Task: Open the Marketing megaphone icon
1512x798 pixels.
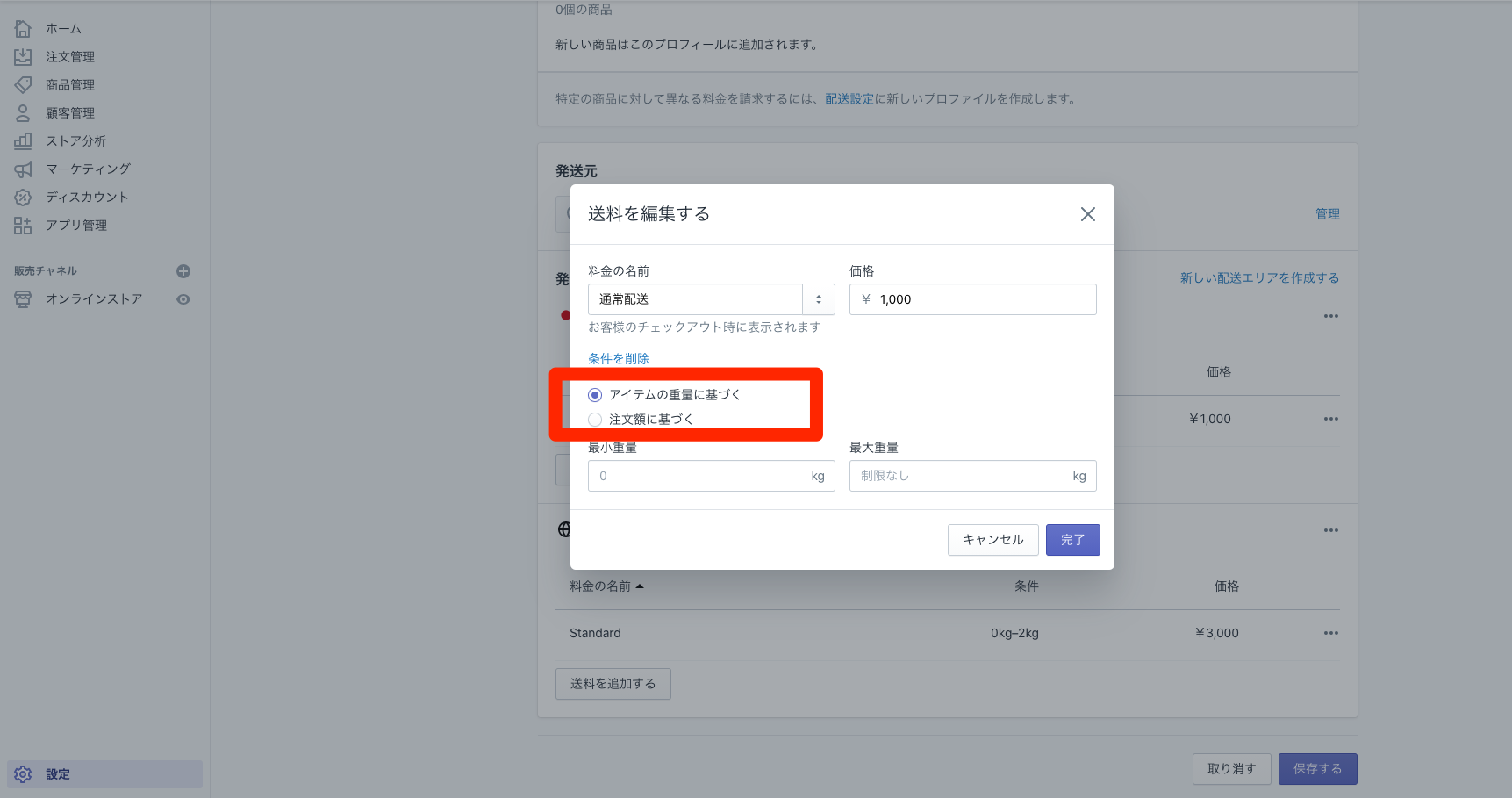Action: pos(23,169)
